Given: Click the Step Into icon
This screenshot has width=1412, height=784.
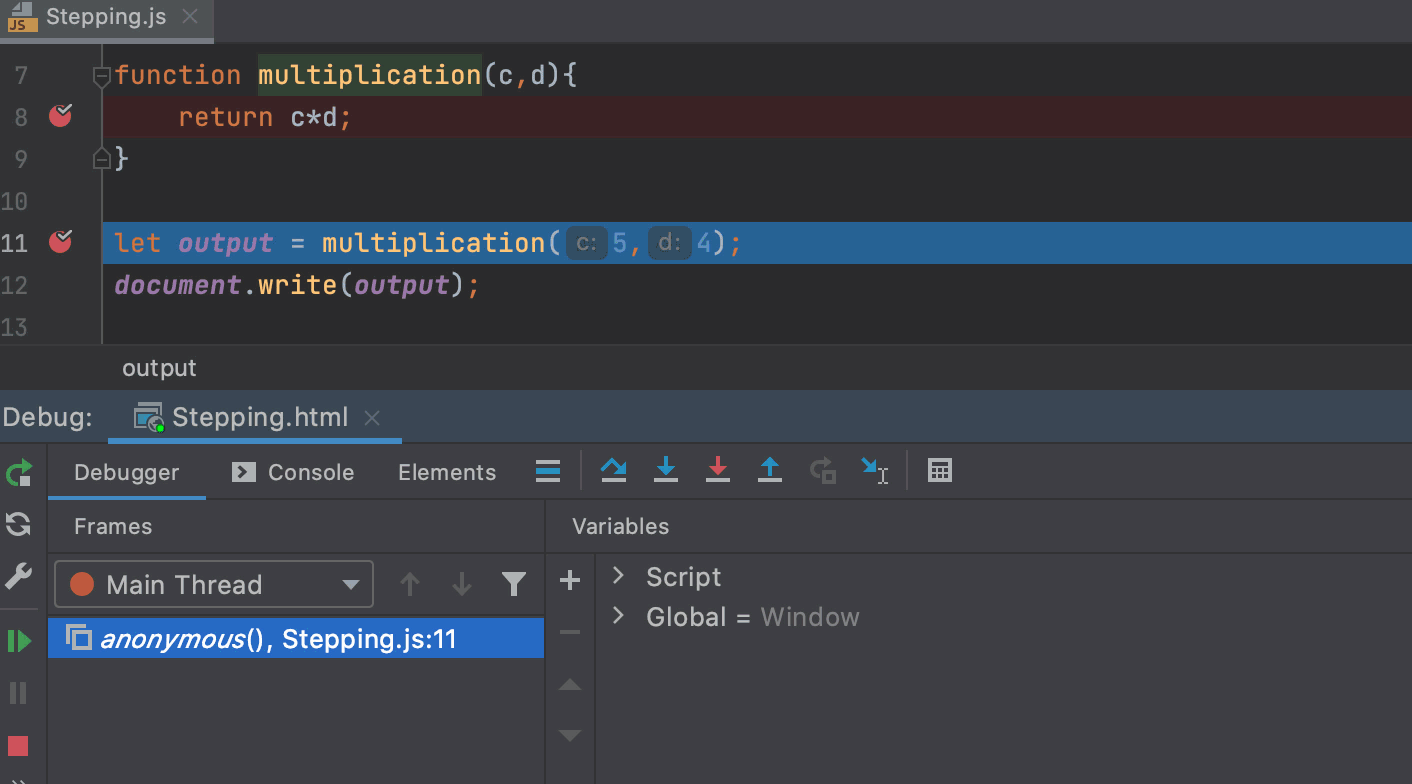Looking at the screenshot, I should (x=666, y=471).
